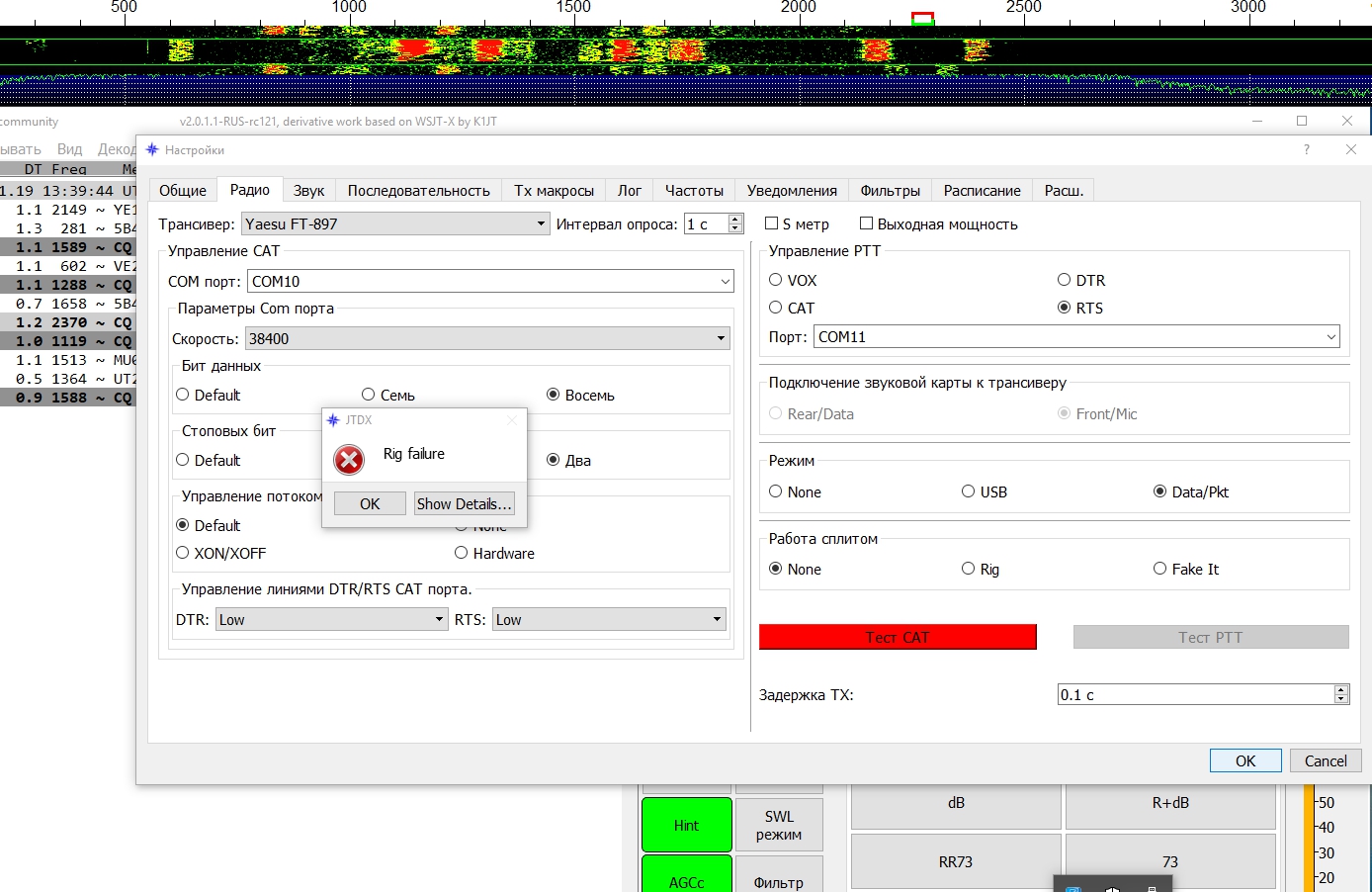
Task: Click the help question mark in settings title bar
Action: tap(1306, 149)
